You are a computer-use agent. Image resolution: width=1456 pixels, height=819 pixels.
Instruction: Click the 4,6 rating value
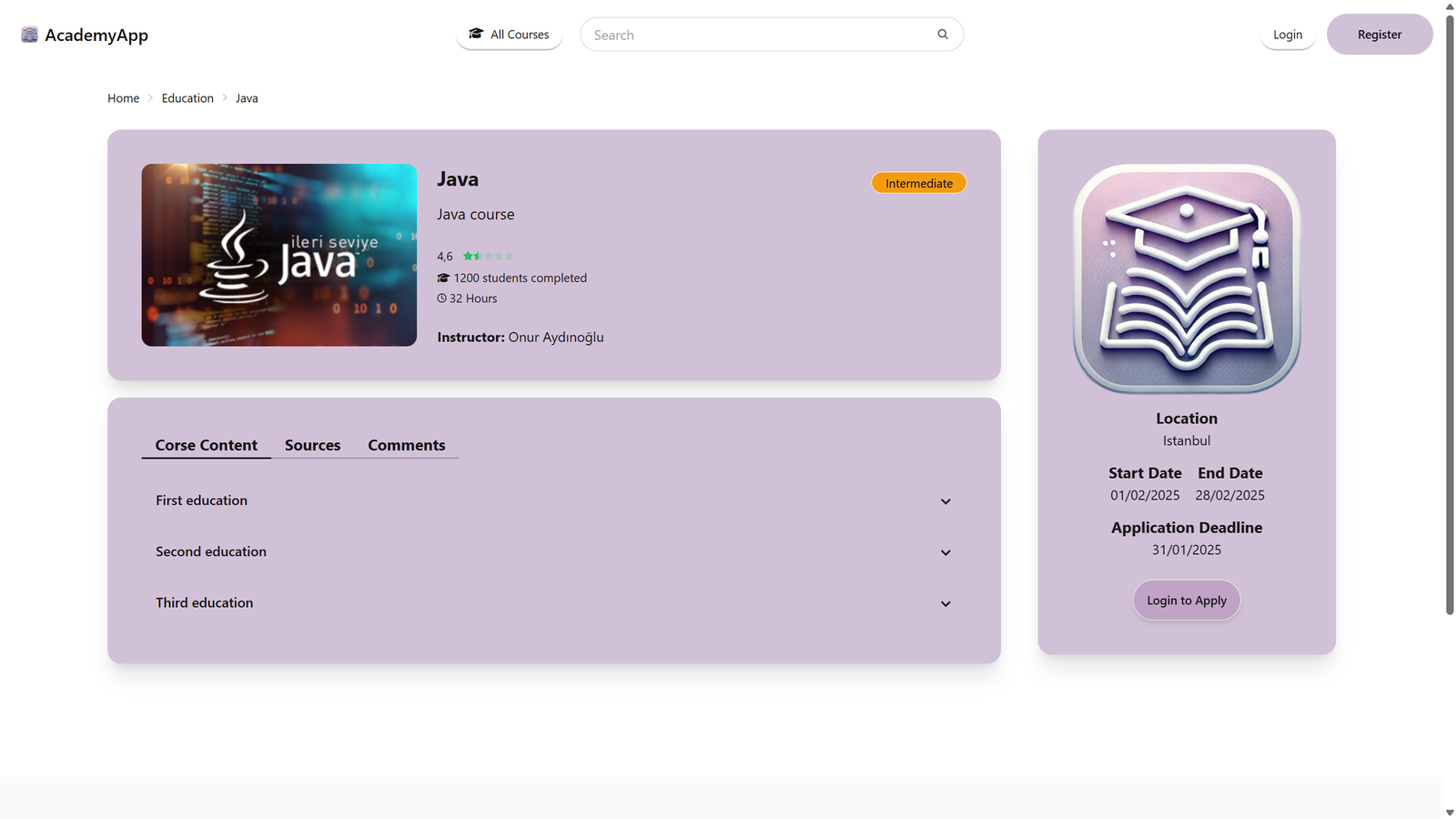tap(445, 257)
